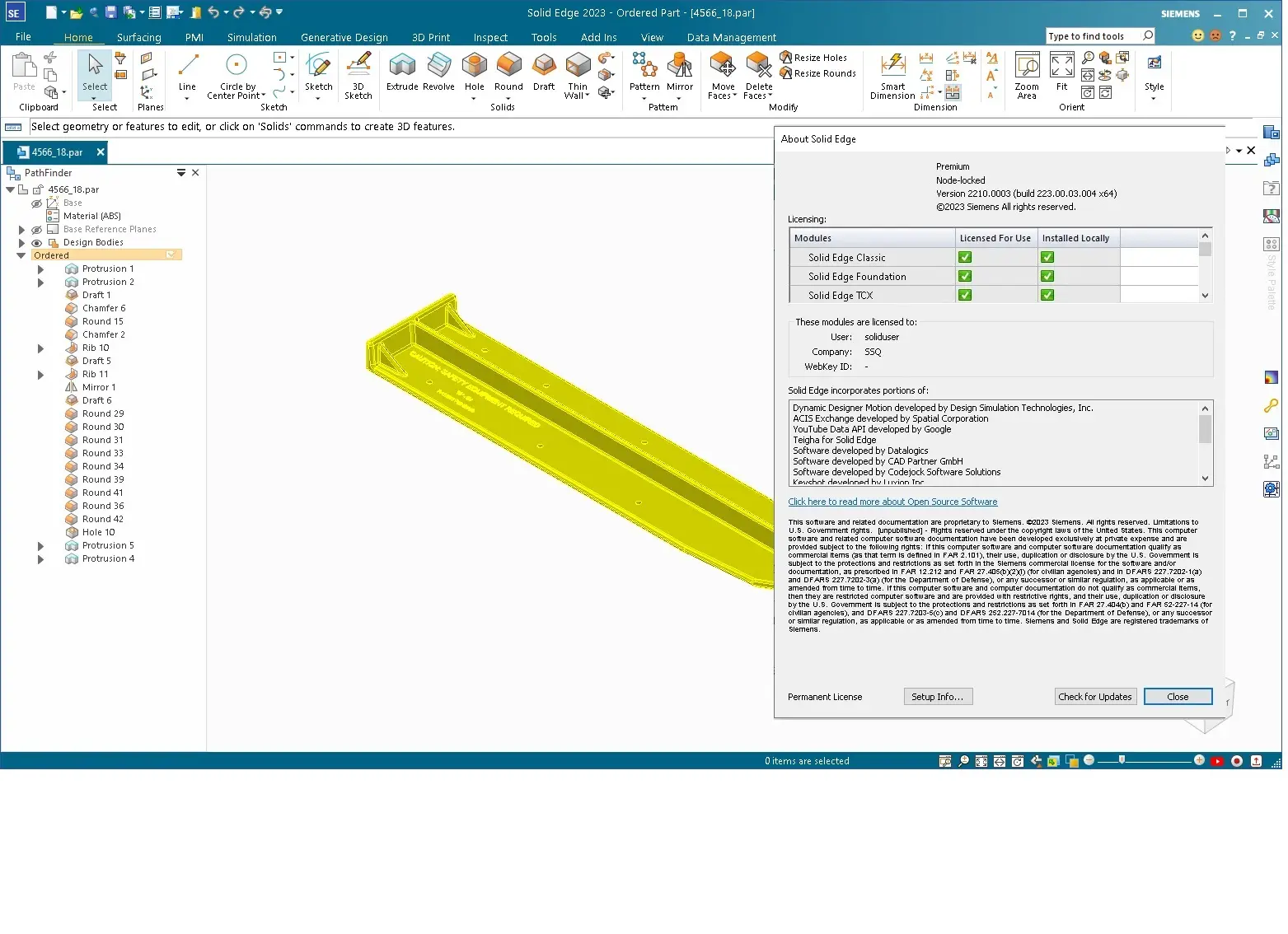Image resolution: width=1288 pixels, height=934 pixels.
Task: Click the Undo icon in title bar
Action: [213, 12]
